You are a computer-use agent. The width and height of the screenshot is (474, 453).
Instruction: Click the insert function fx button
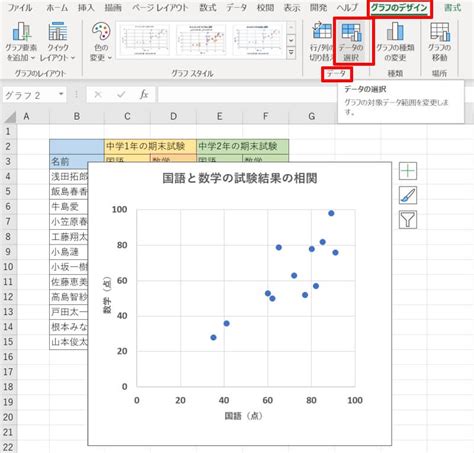click(x=144, y=94)
